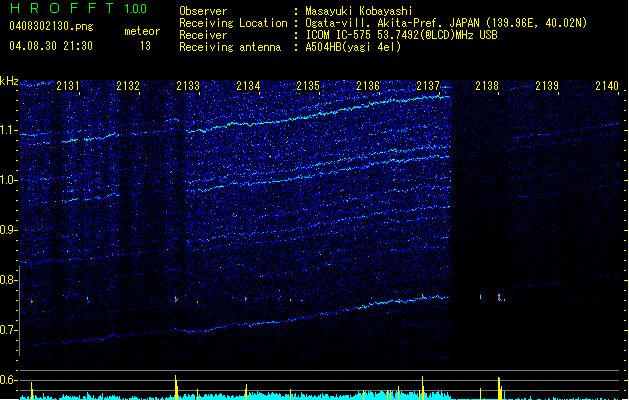Click the 2134 time marker
This screenshot has width=629, height=400.
[248, 86]
